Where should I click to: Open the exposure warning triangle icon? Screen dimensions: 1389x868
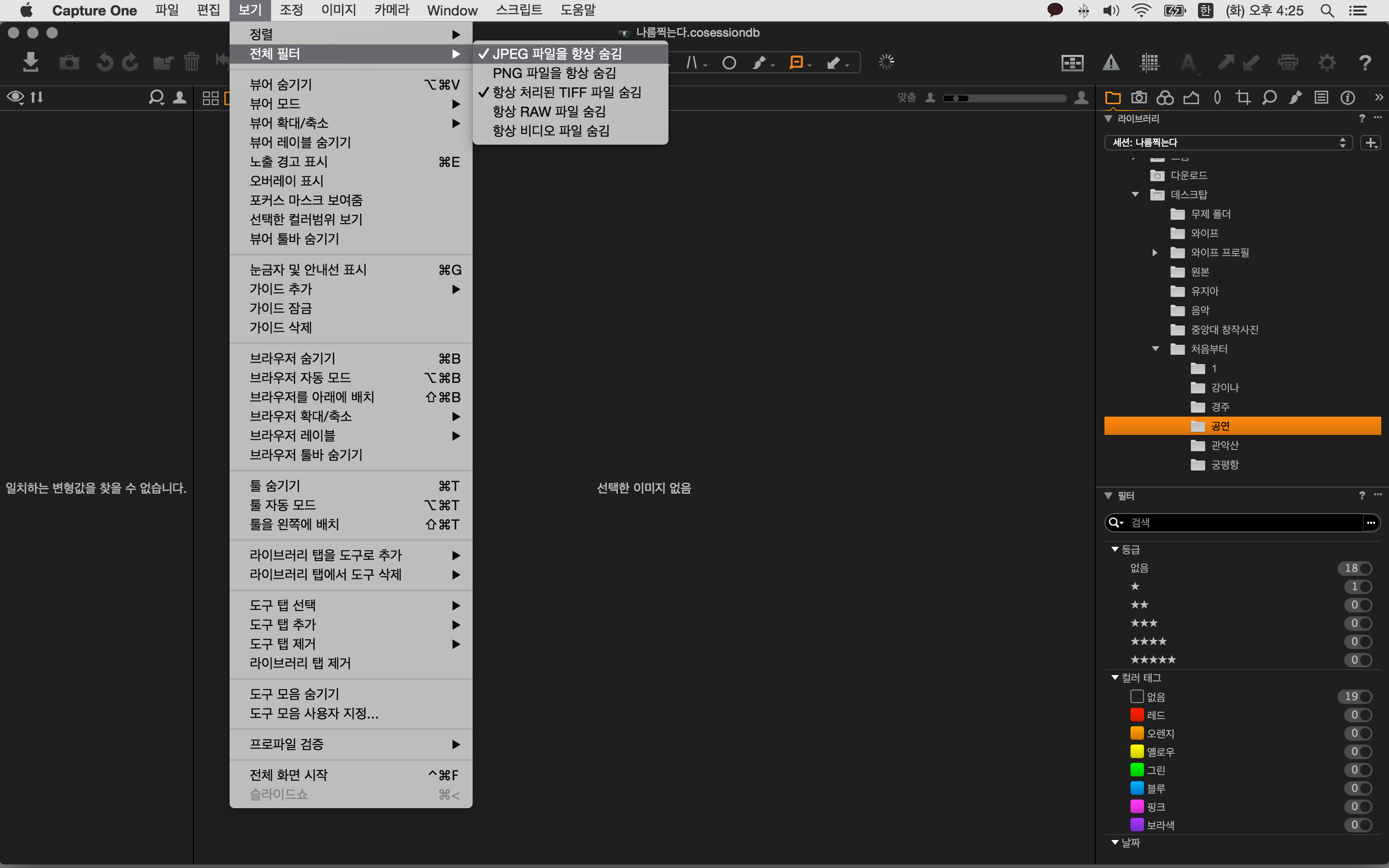pos(1111,62)
